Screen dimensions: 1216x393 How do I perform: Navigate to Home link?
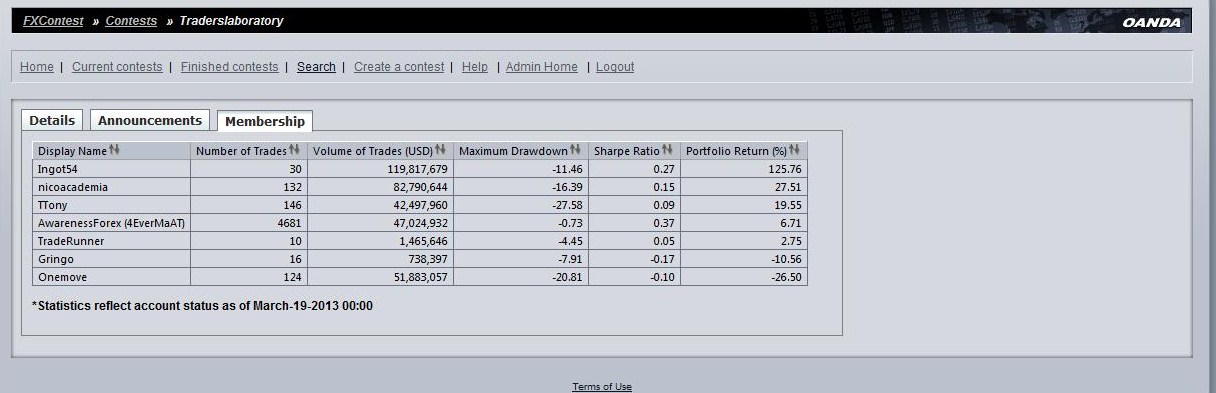click(37, 67)
